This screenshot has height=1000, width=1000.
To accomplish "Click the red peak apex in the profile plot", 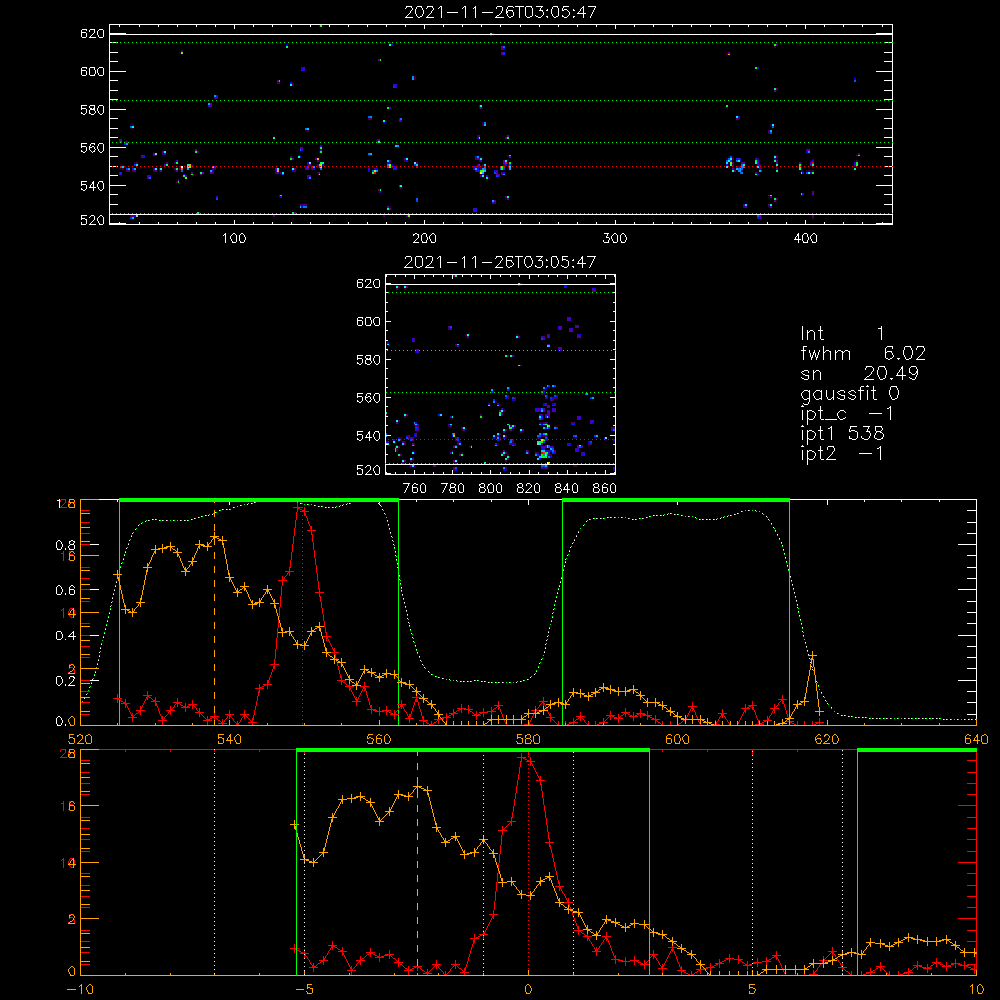I will pyautogui.click(x=298, y=508).
